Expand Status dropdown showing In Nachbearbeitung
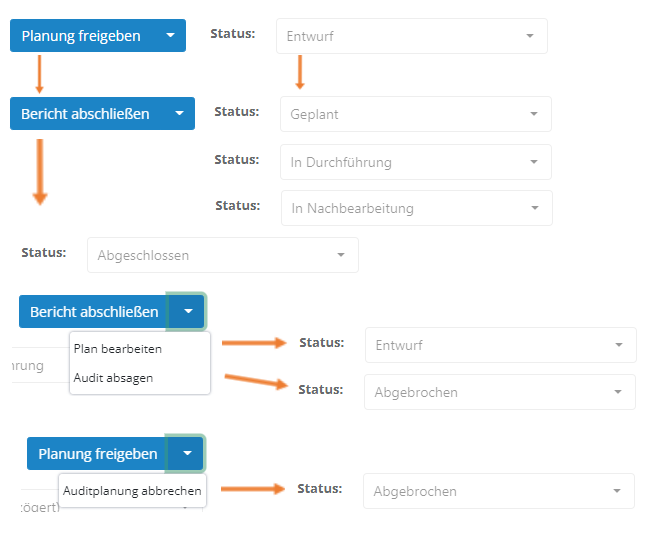659x540 pixels. click(416, 208)
